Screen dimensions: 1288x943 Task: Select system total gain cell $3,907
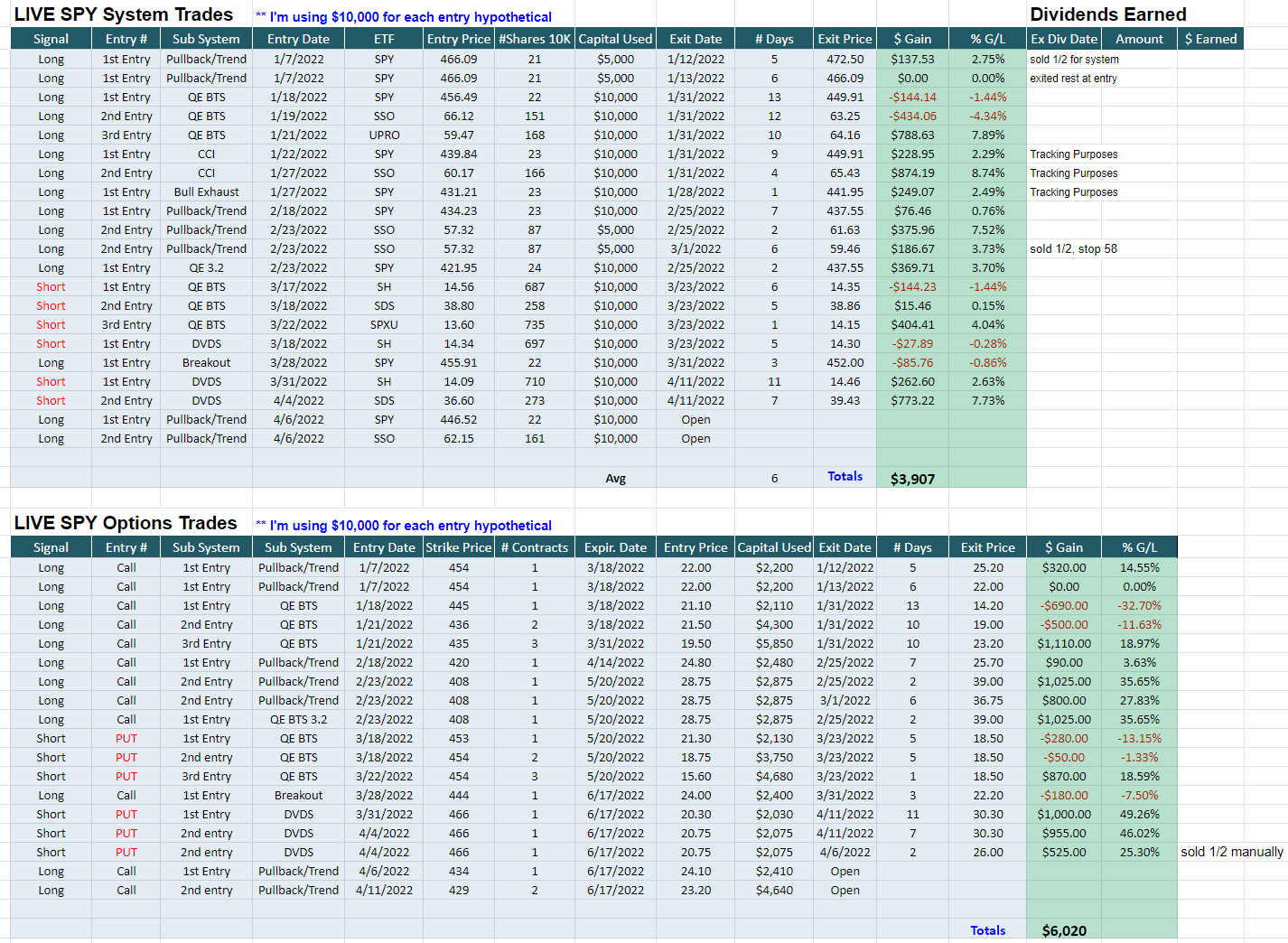912,479
